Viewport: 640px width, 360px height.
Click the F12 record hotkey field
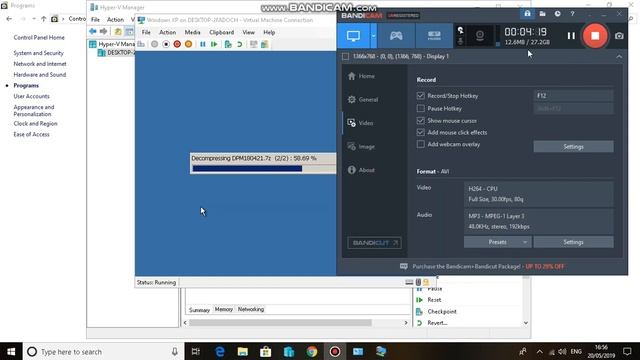pyautogui.click(x=573, y=96)
